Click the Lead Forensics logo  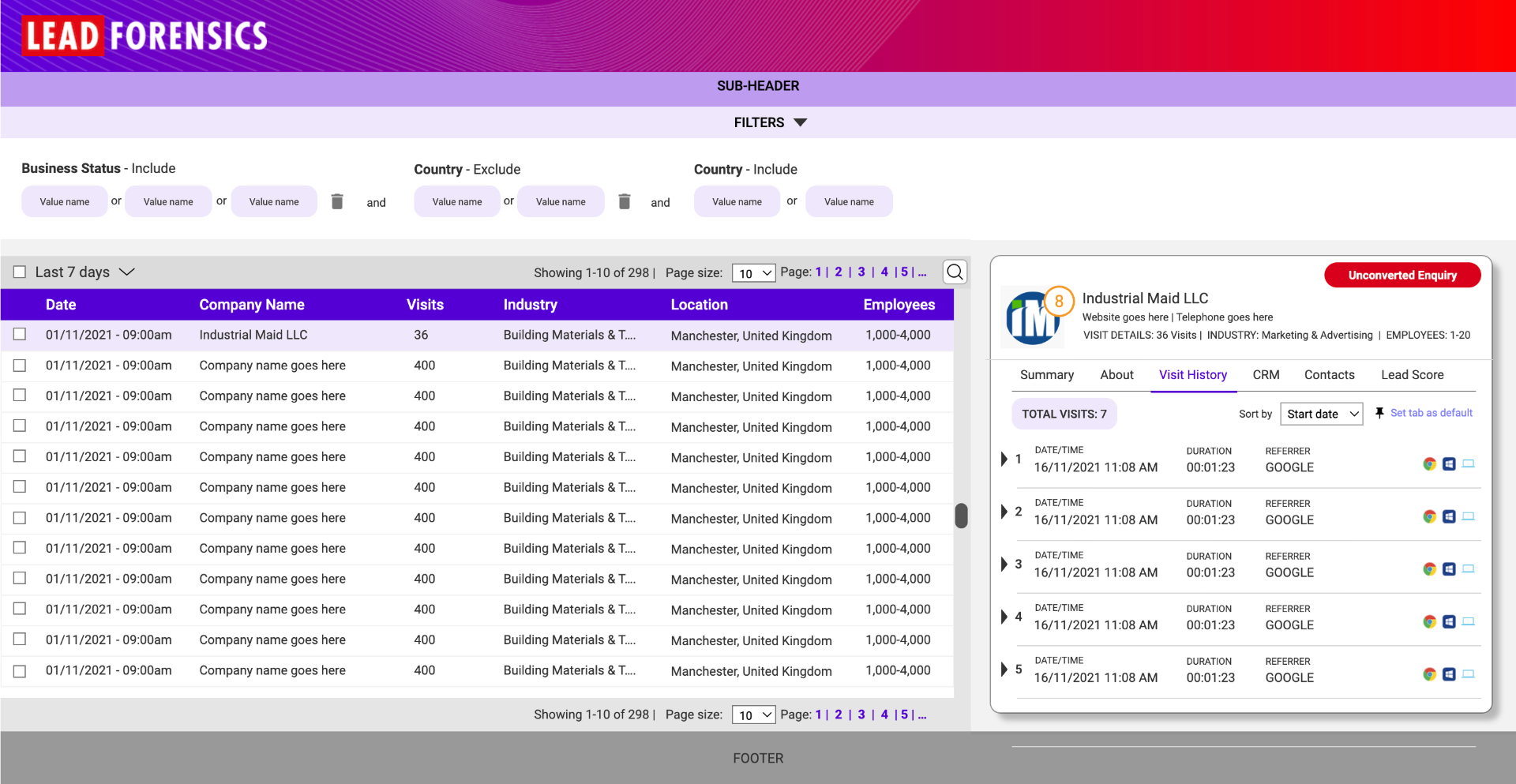[x=145, y=36]
